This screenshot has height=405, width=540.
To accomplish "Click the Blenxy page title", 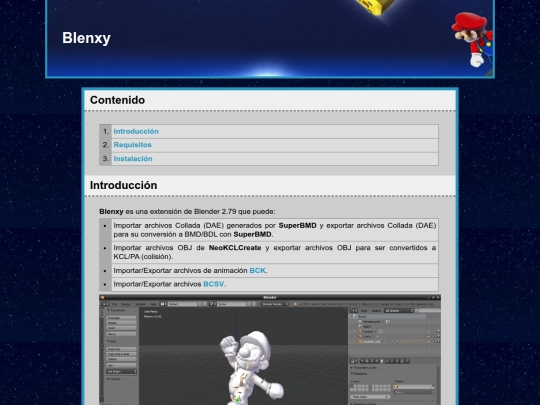I will [86, 38].
